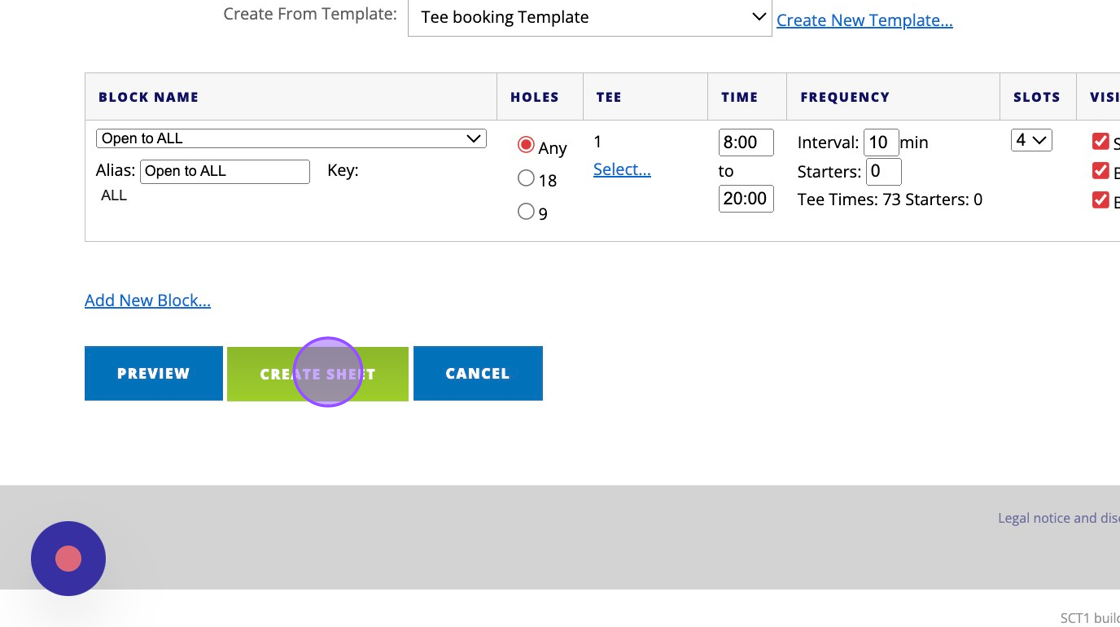Expand the Open to ALL block name dropdown
1120x627 pixels.
291,138
